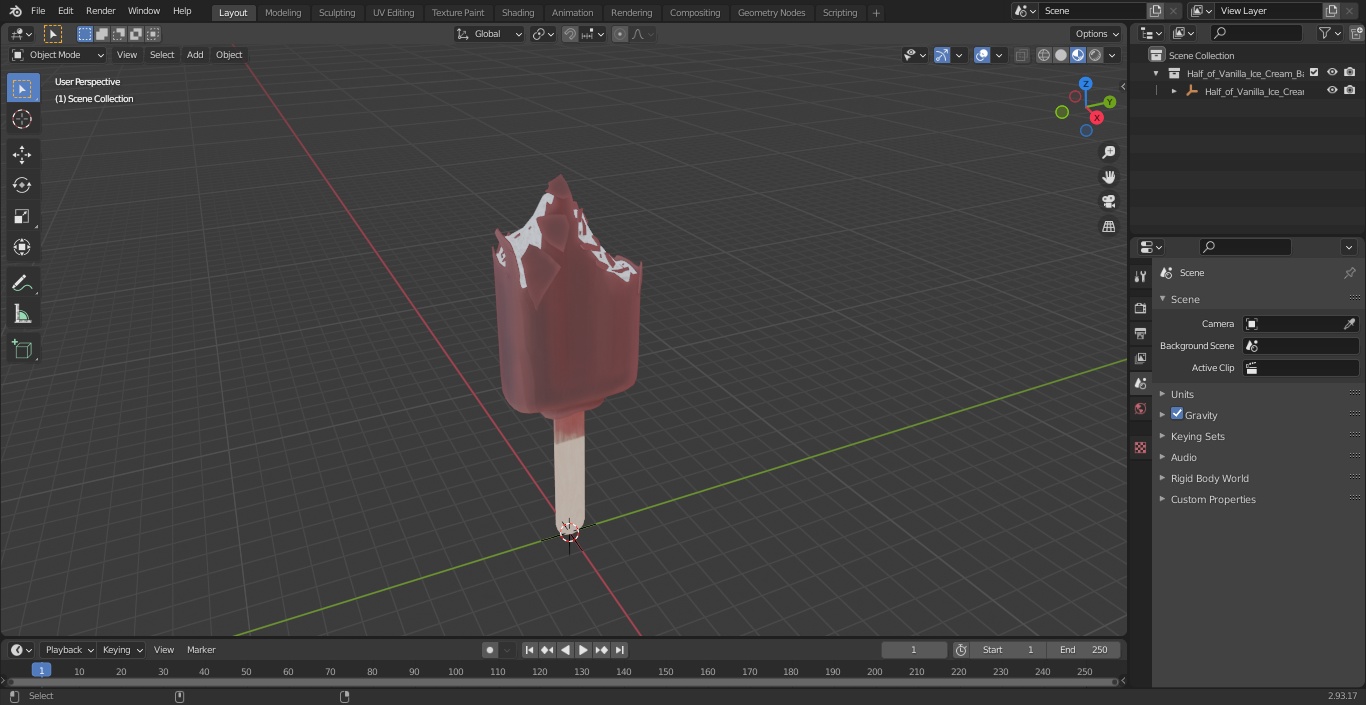
Task: Click the red X axis on gizmo
Action: click(x=1097, y=117)
